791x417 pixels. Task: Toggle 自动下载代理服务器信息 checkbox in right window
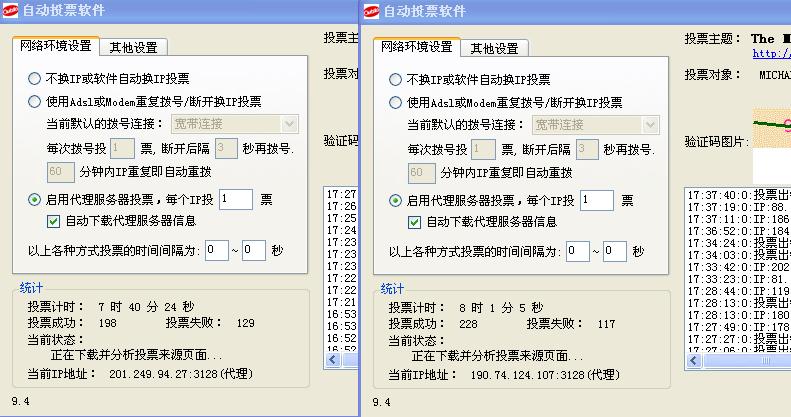point(415,222)
